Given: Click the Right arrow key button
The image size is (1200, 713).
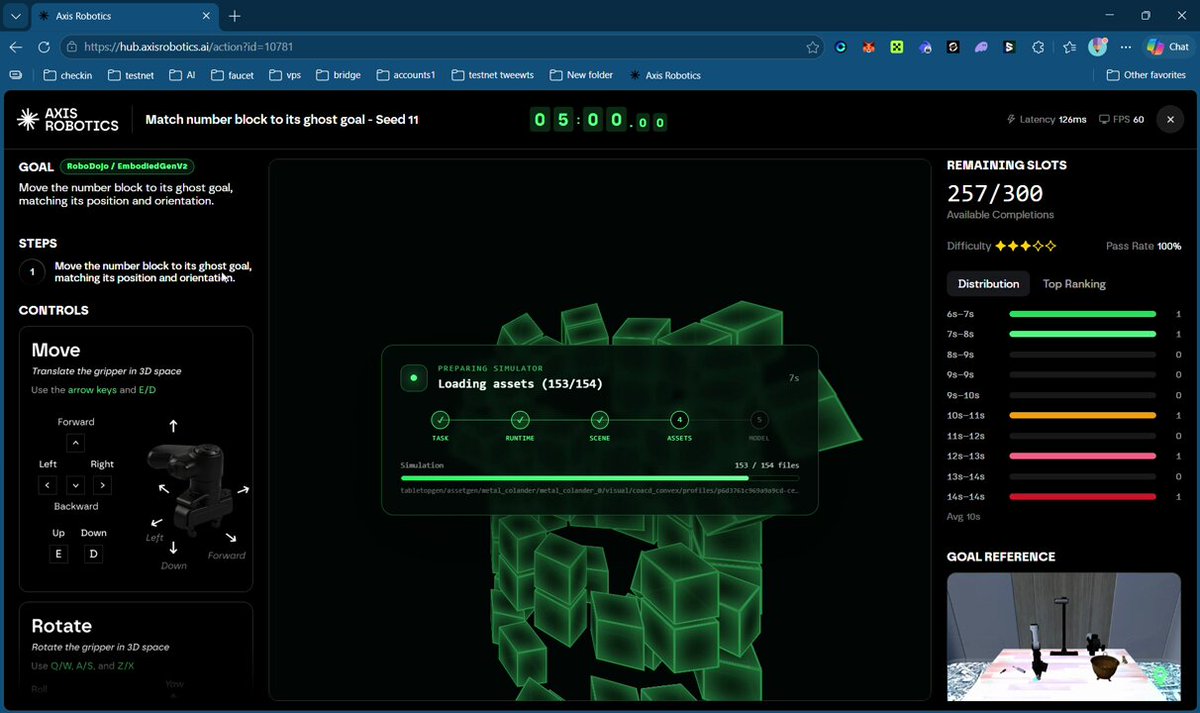Looking at the screenshot, I should [102, 485].
